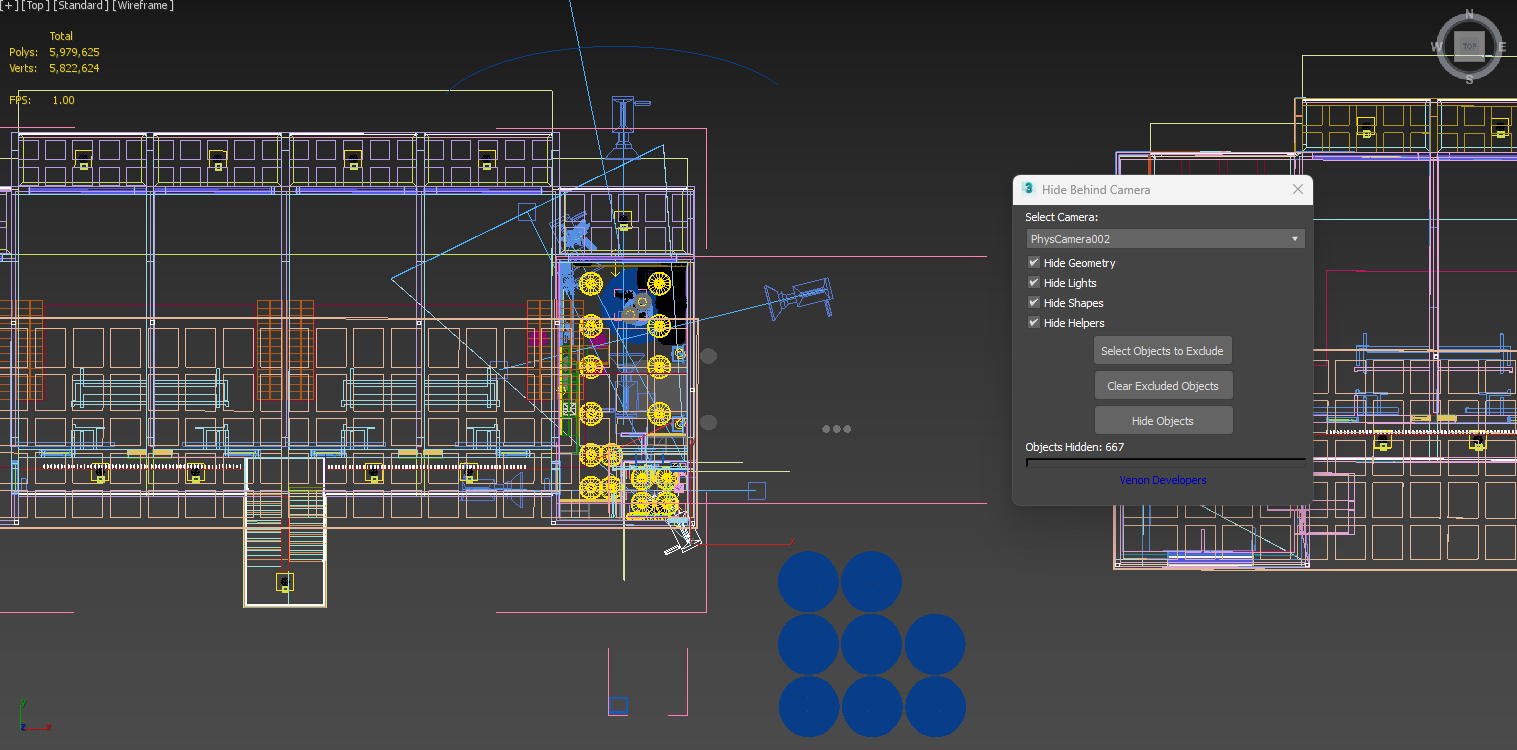Click the ViewCube TOP face
The image size is (1517, 750).
click(x=1468, y=46)
